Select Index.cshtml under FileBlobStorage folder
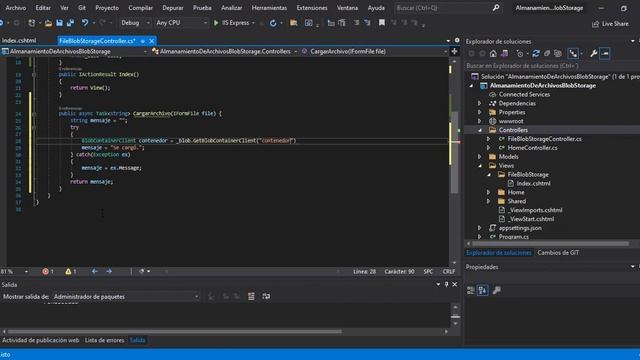 [533, 183]
